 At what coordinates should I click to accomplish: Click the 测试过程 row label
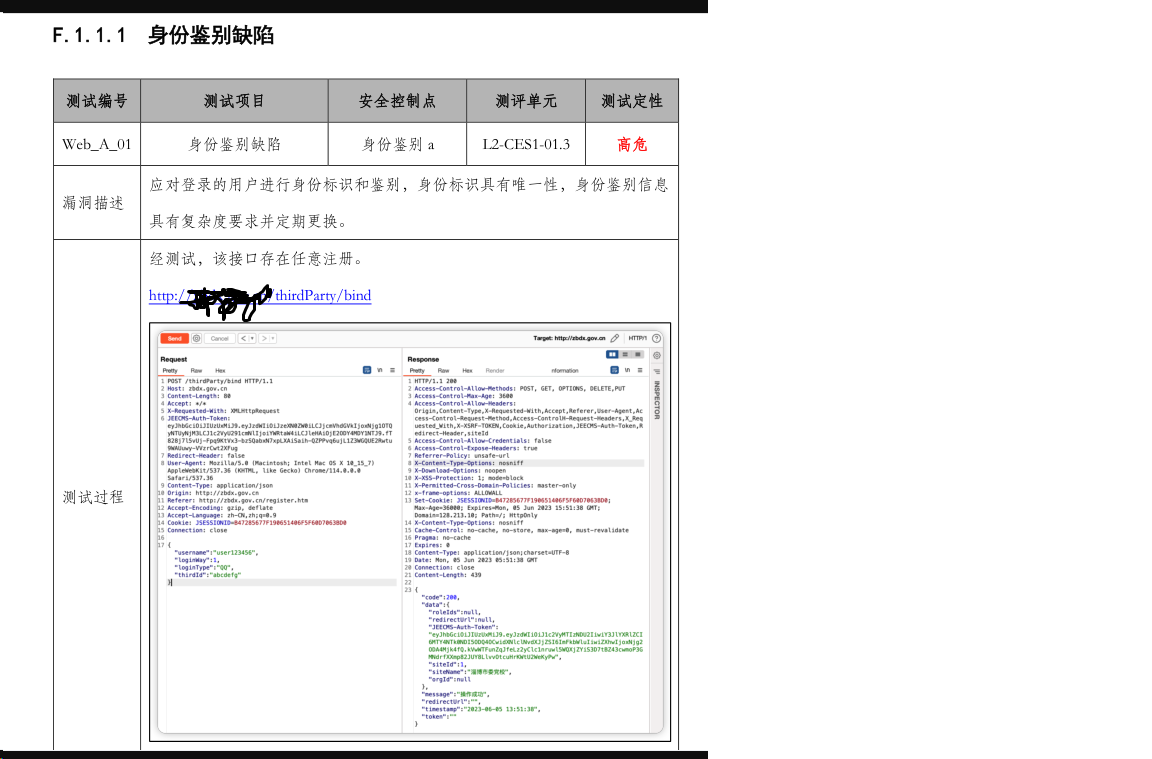tap(93, 497)
